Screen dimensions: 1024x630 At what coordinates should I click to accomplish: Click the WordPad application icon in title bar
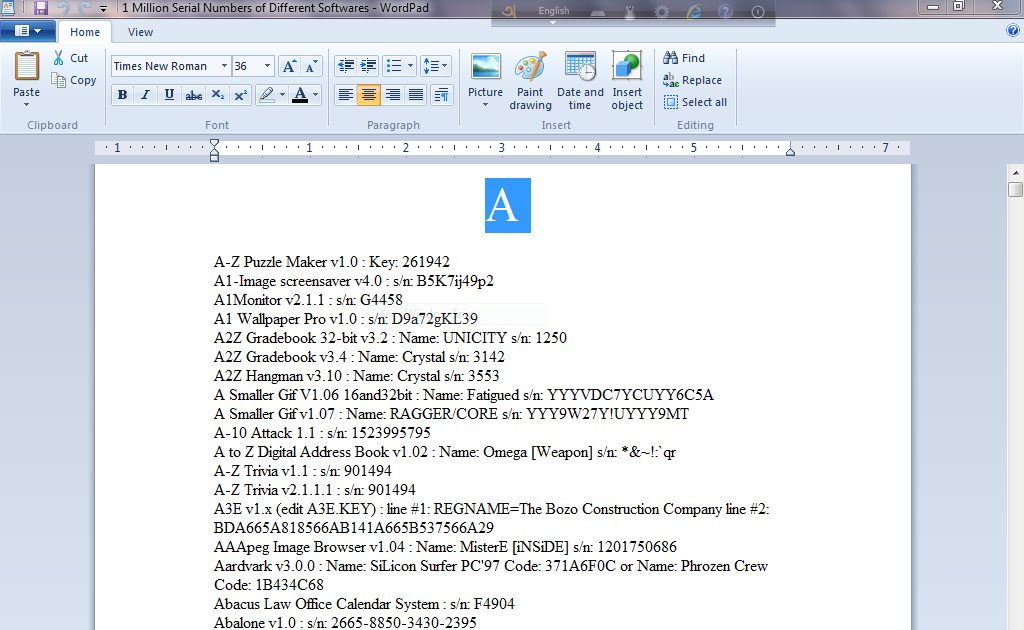click(8, 8)
